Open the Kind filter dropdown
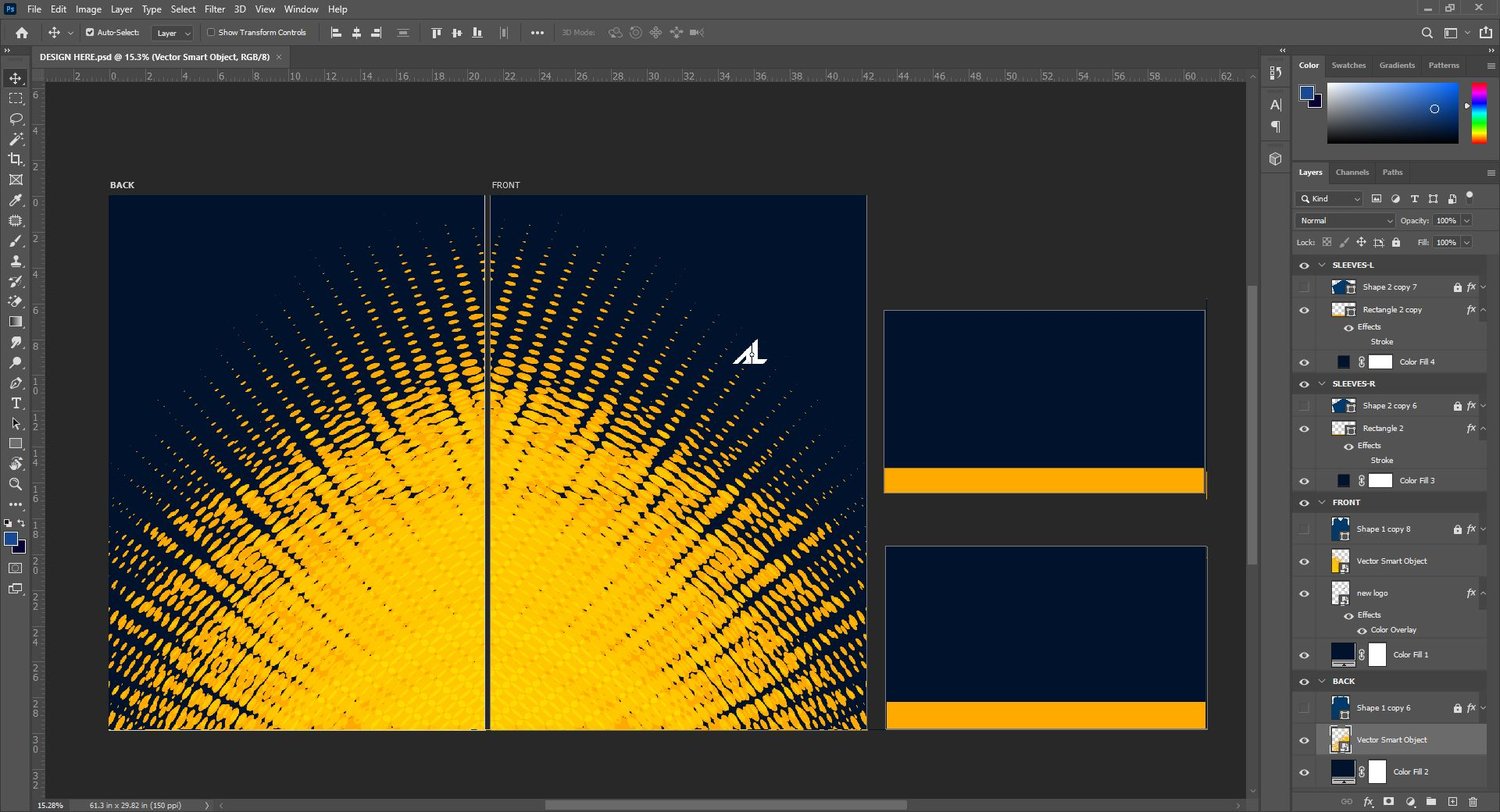The image size is (1500, 812). coord(1329,199)
